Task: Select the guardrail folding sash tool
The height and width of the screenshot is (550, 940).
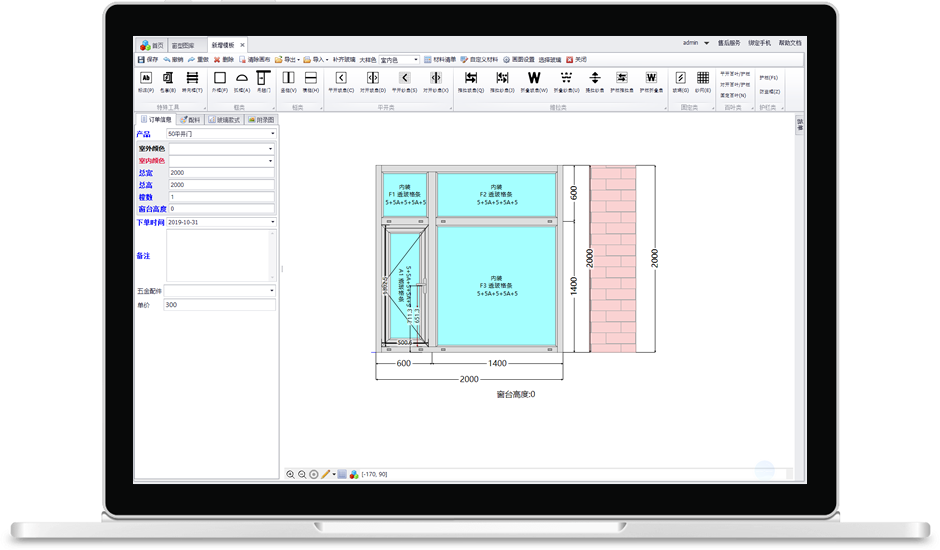Action: pyautogui.click(x=651, y=82)
